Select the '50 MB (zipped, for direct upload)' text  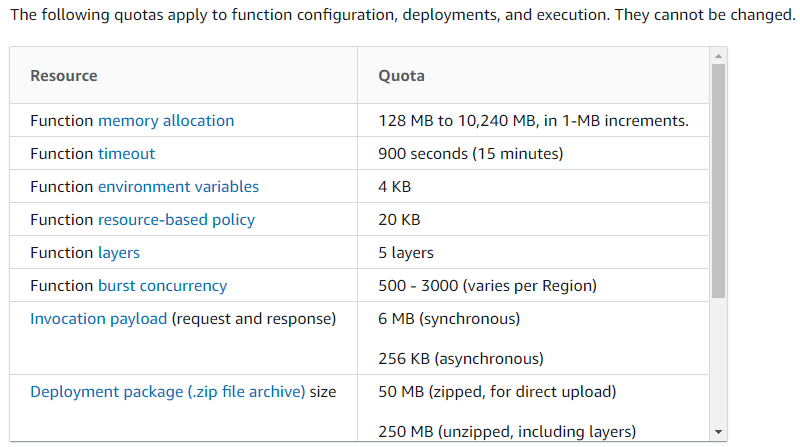pyautogui.click(x=497, y=392)
